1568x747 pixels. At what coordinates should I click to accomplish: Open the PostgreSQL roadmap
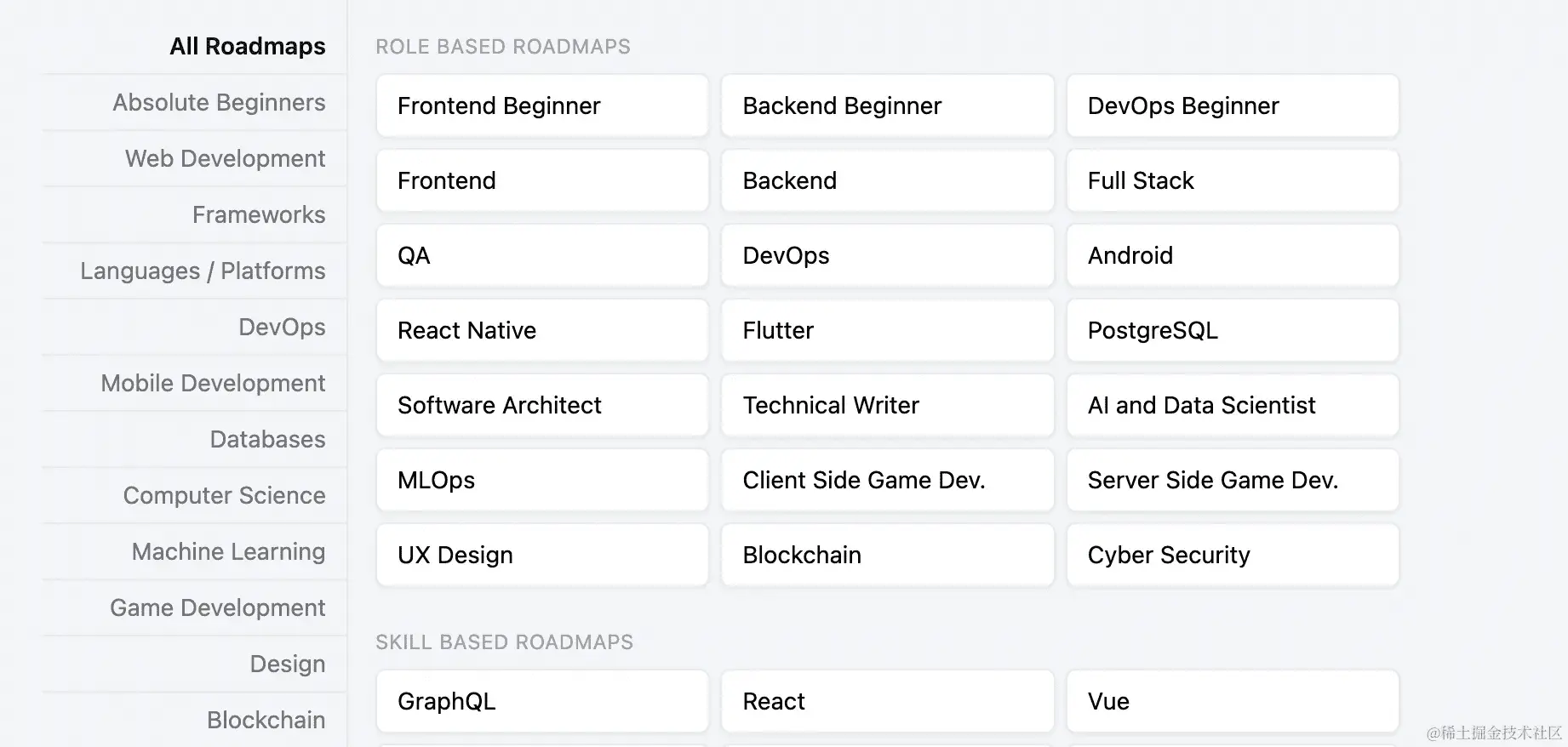pyautogui.click(x=1233, y=330)
